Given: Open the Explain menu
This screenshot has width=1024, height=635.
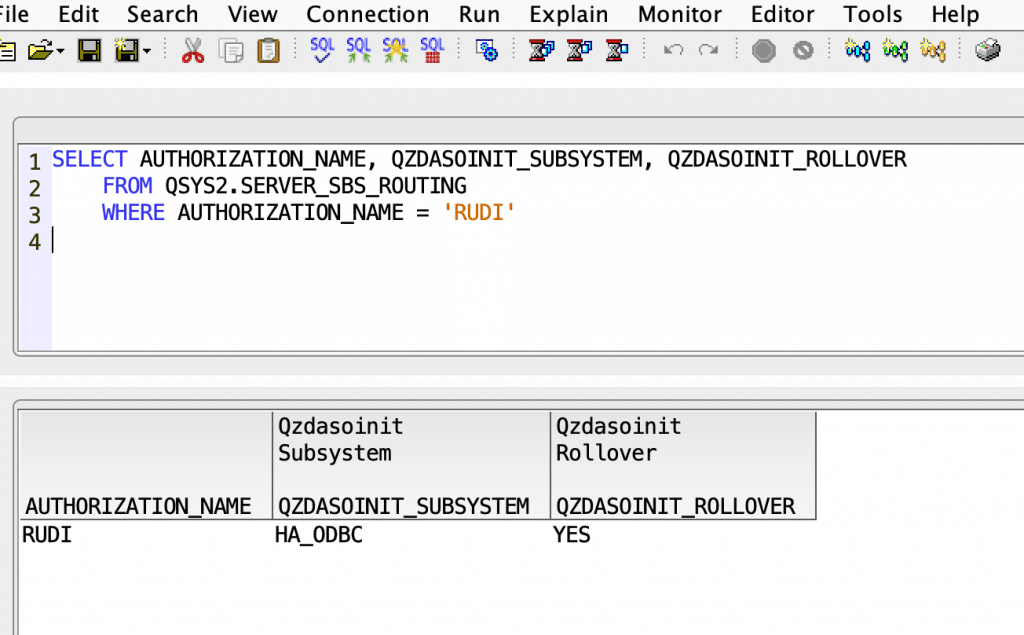Looking at the screenshot, I should [568, 15].
